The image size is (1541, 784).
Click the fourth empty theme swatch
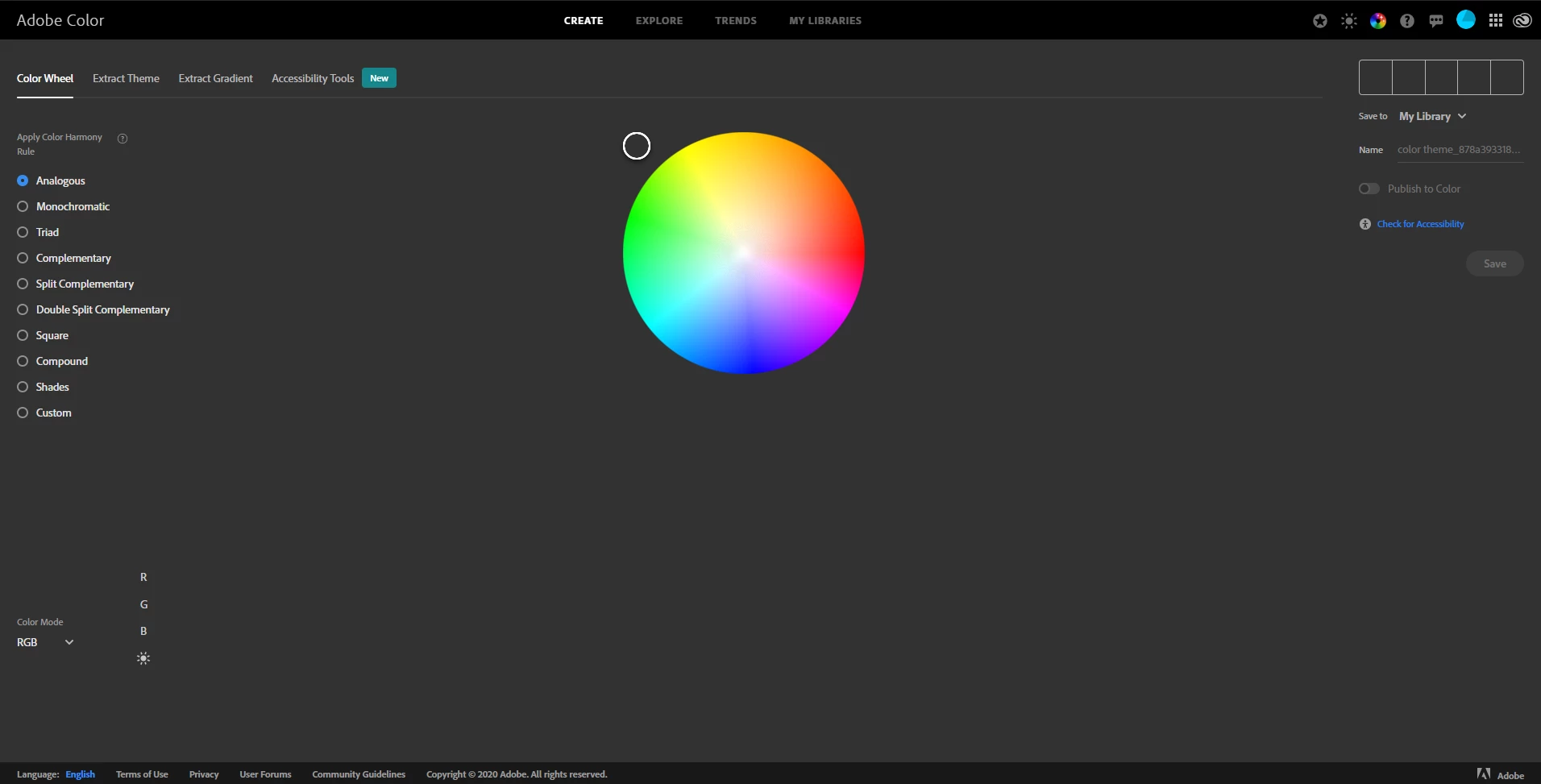[1474, 77]
